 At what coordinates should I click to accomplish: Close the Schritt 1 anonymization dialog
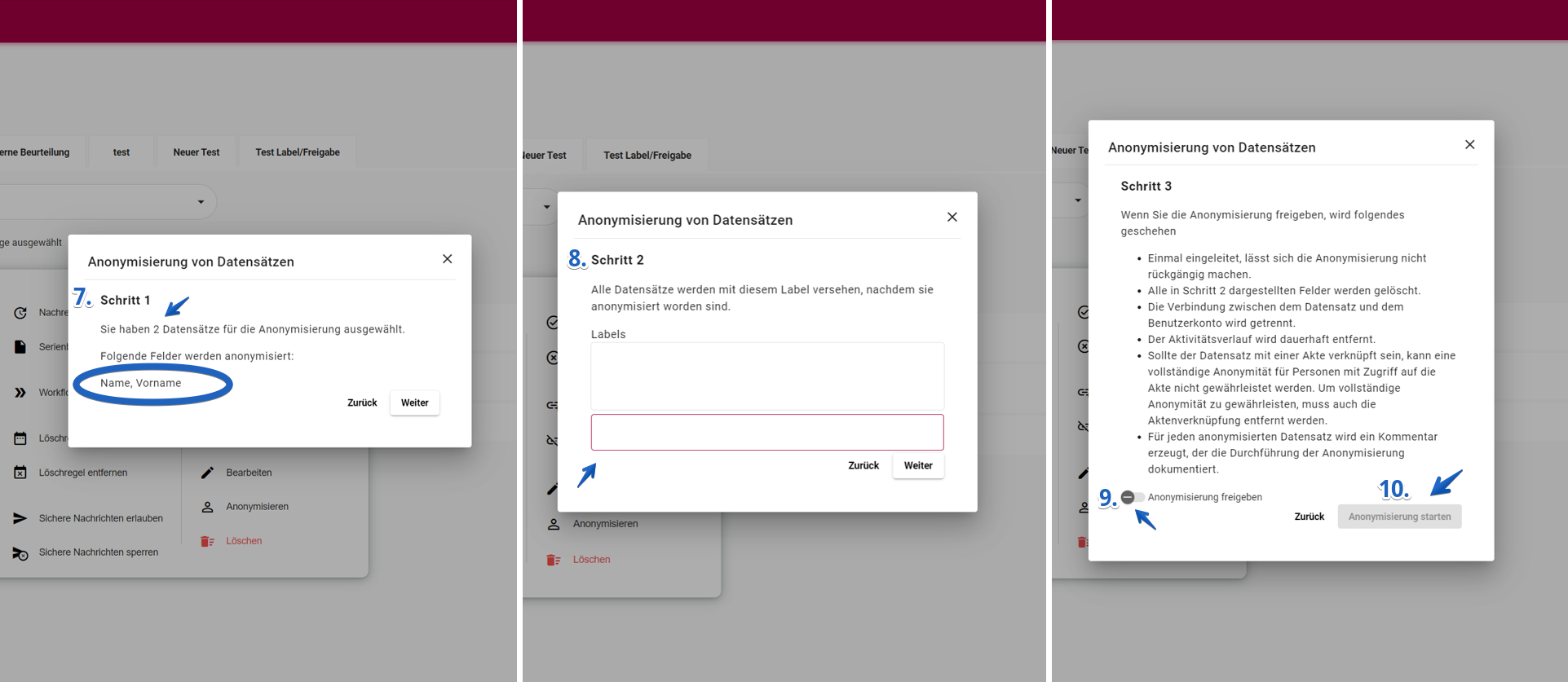point(447,259)
